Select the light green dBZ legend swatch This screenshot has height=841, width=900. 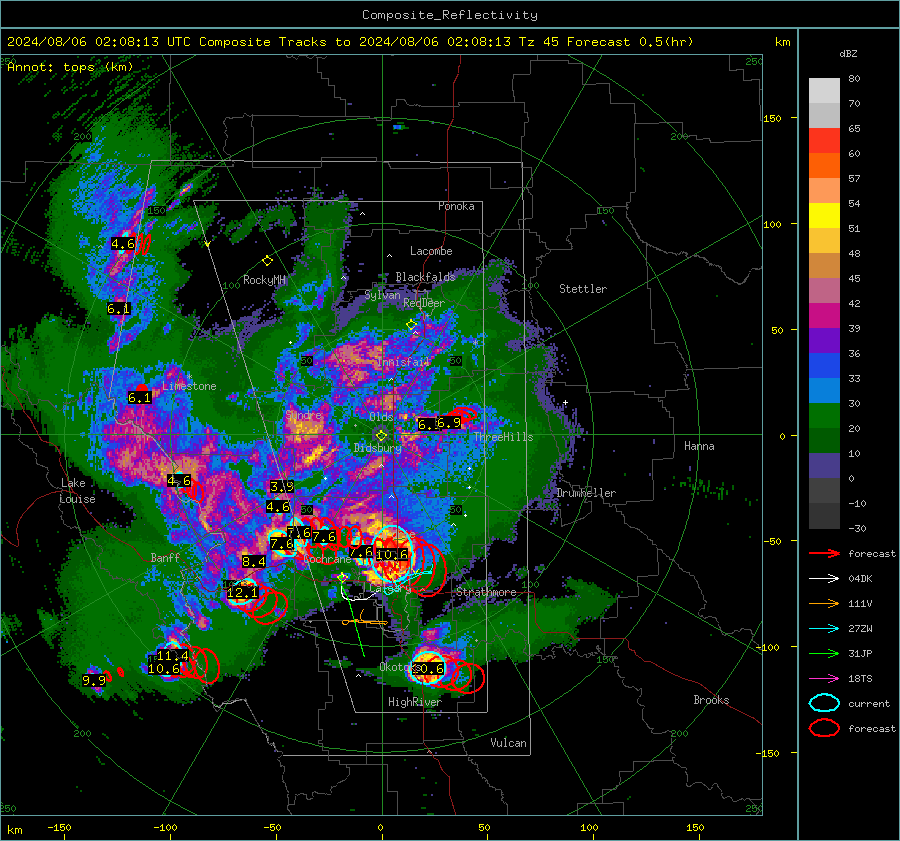[x=824, y=416]
